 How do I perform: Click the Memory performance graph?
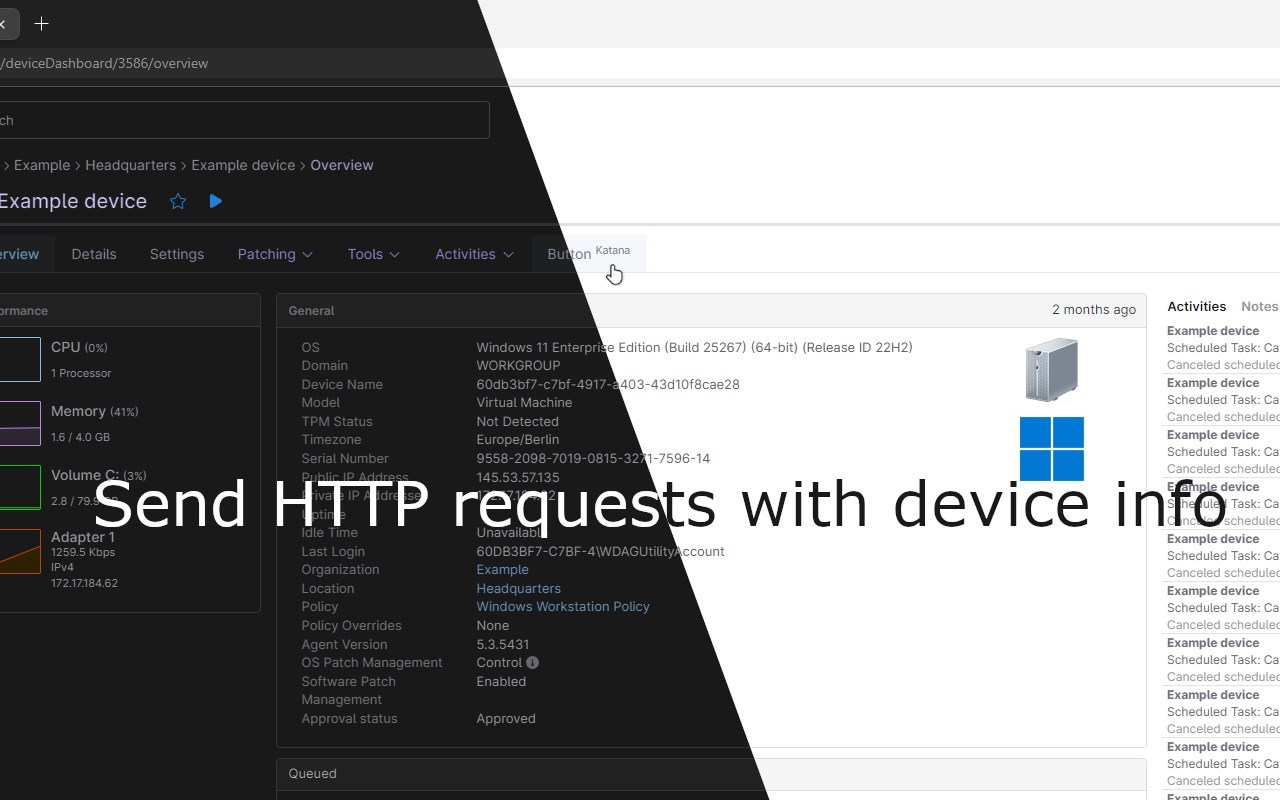[x=20, y=424]
